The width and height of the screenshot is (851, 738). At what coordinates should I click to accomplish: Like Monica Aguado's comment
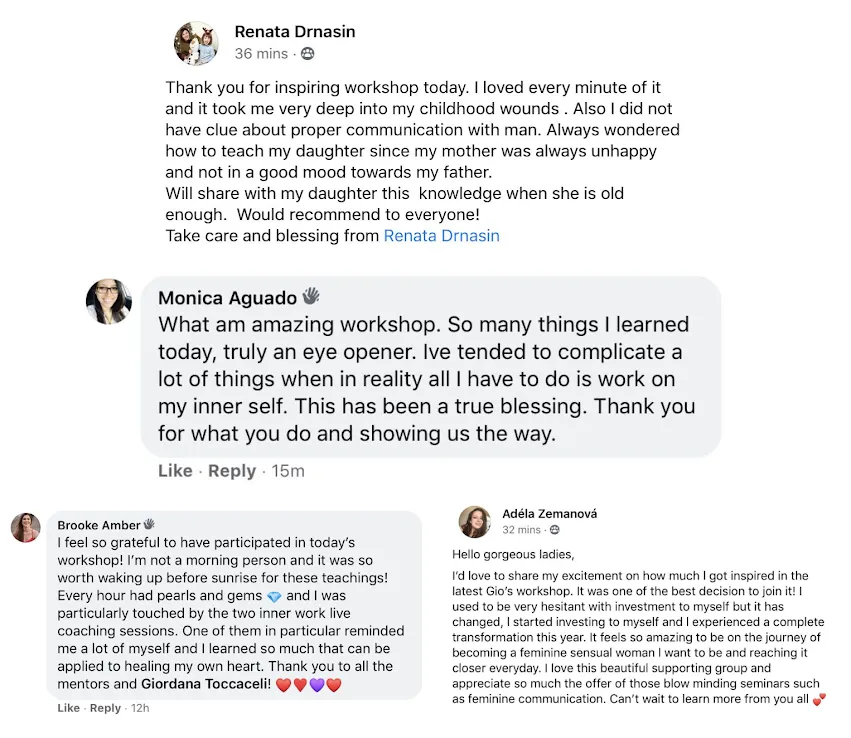point(175,470)
